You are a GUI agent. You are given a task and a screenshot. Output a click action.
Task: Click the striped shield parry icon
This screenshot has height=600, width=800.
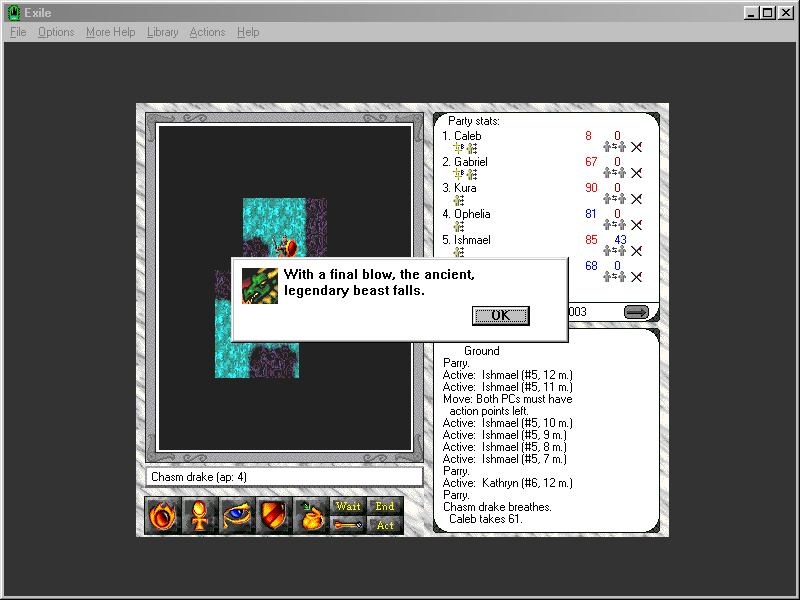coord(274,515)
